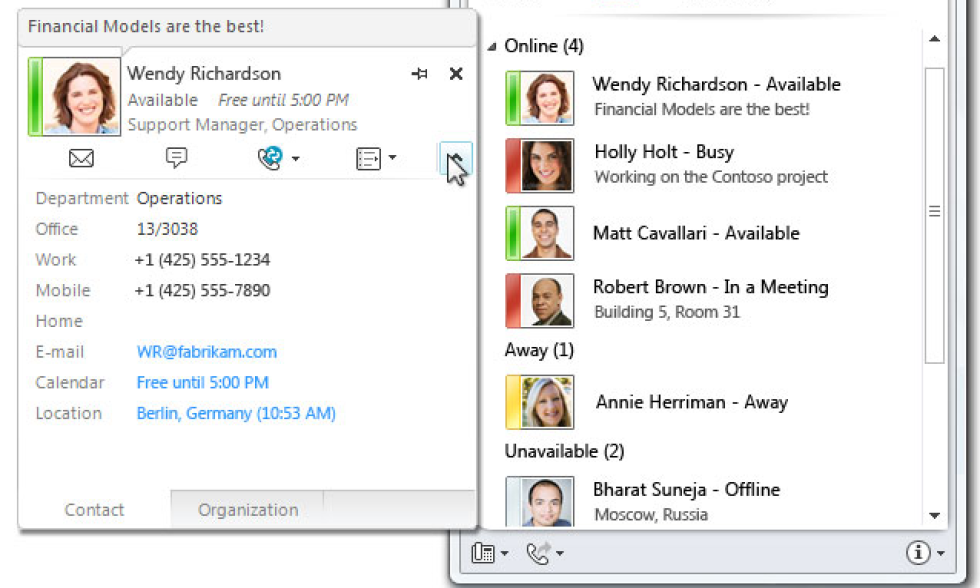Collapse the contact card details
980x588 pixels.
tap(455, 160)
